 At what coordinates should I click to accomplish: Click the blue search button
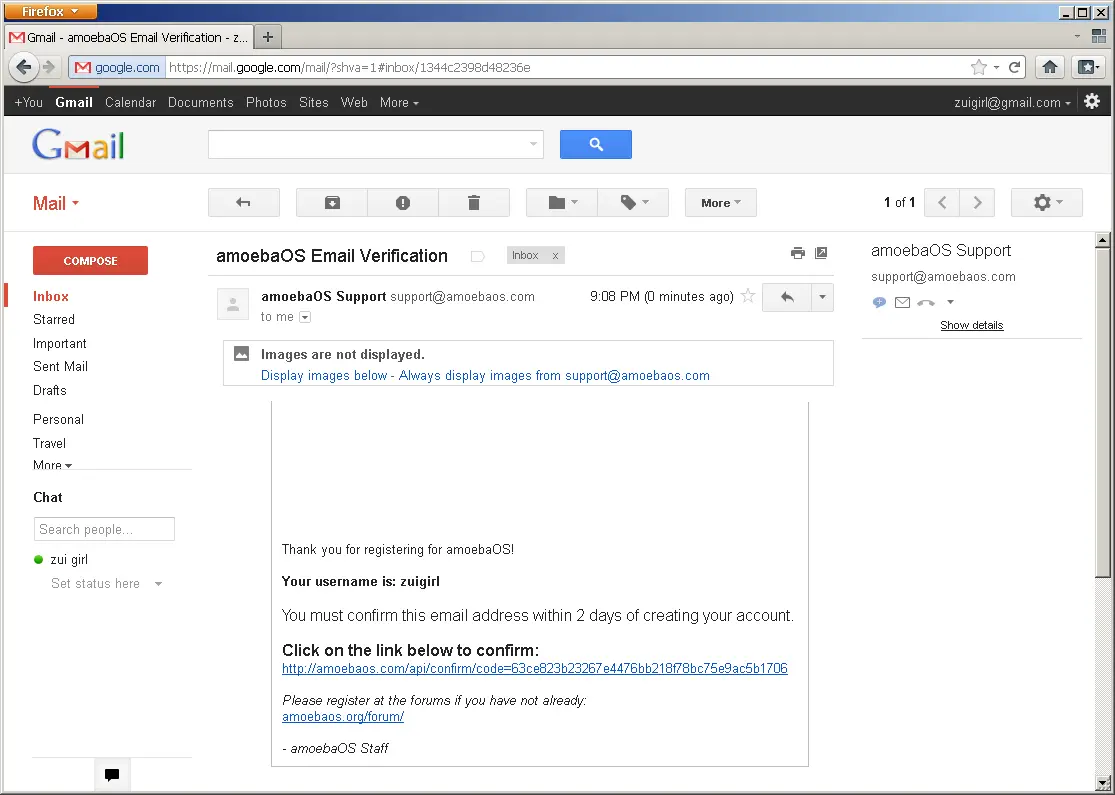[x=596, y=144]
